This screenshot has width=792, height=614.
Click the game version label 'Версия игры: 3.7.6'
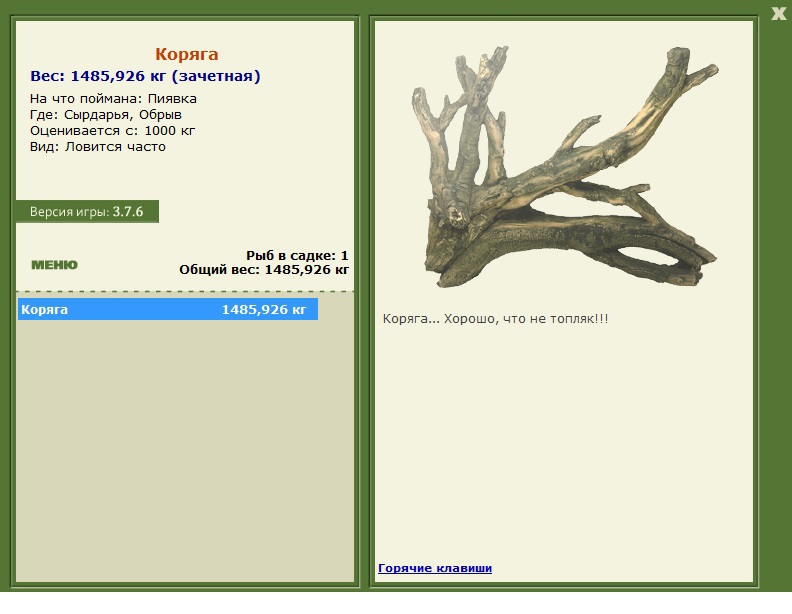pyautogui.click(x=87, y=212)
